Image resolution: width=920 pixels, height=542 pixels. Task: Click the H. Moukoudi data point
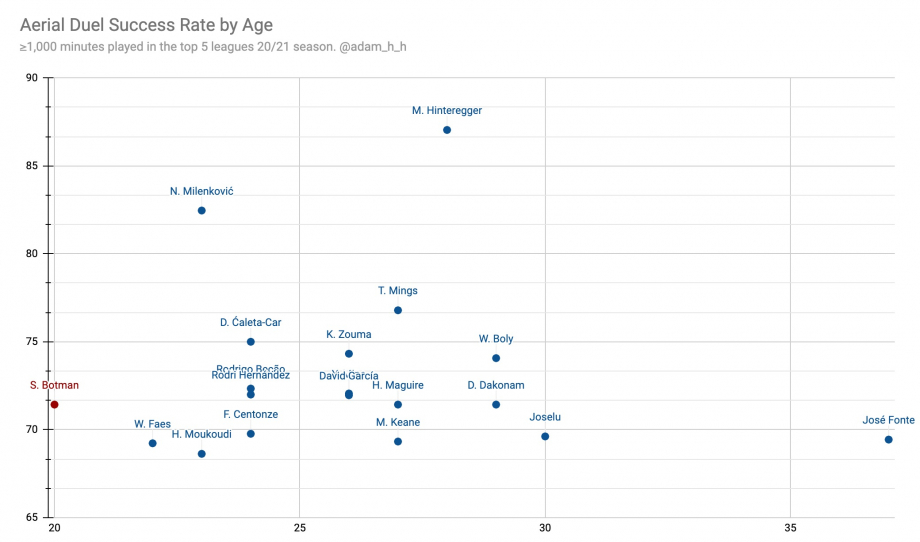pyautogui.click(x=201, y=454)
